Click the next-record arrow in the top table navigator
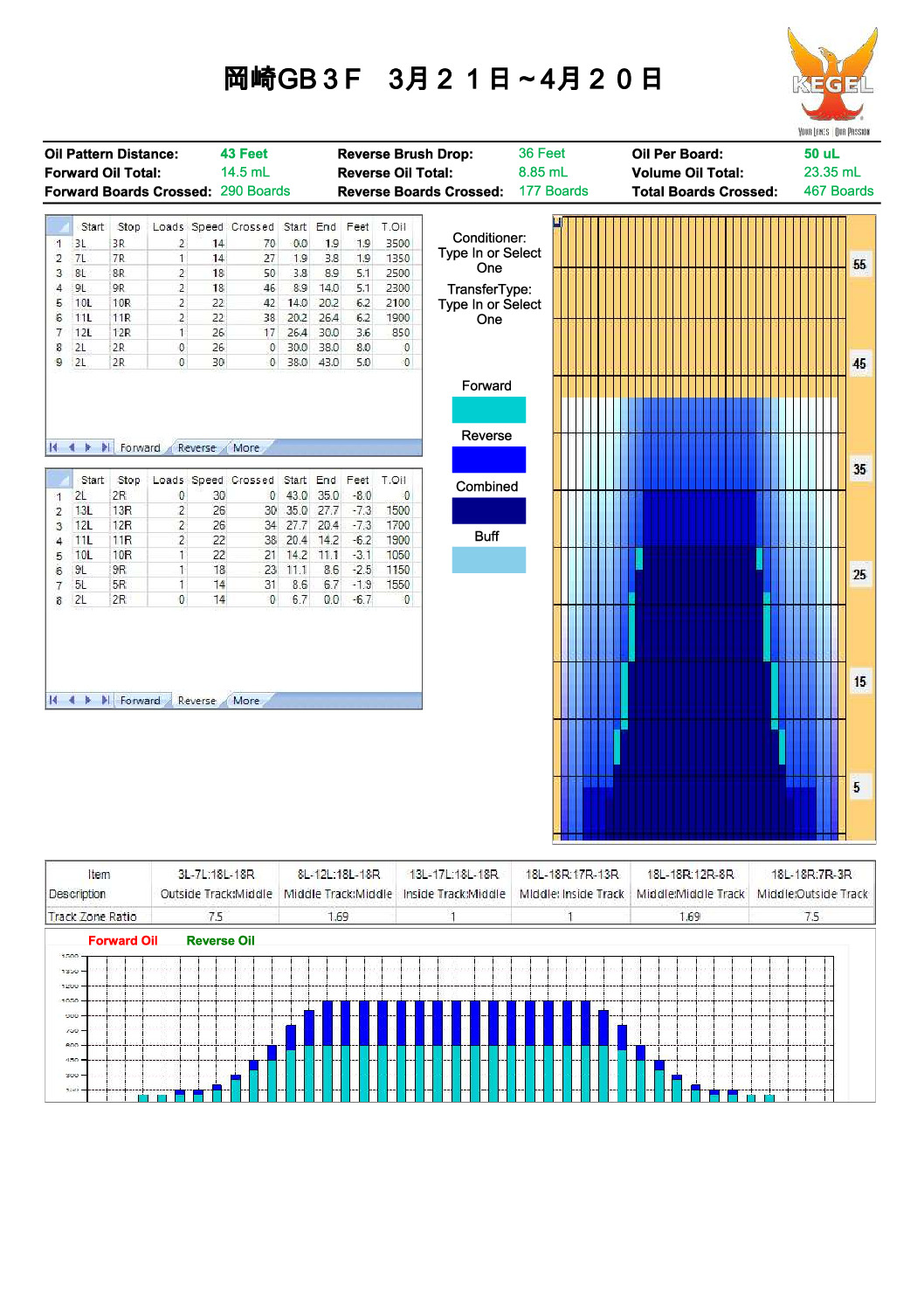 [88, 447]
